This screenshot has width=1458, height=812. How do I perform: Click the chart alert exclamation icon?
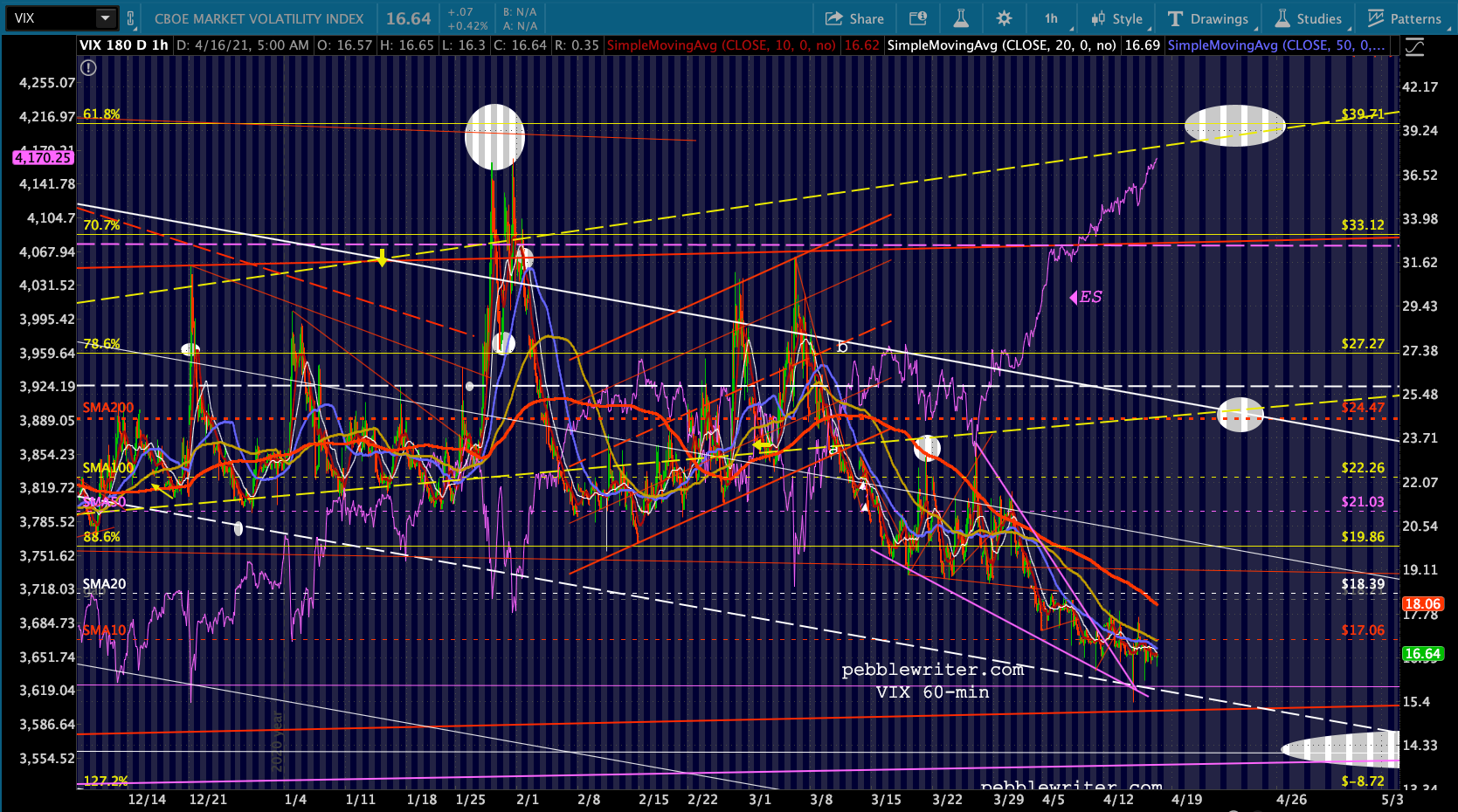point(88,67)
